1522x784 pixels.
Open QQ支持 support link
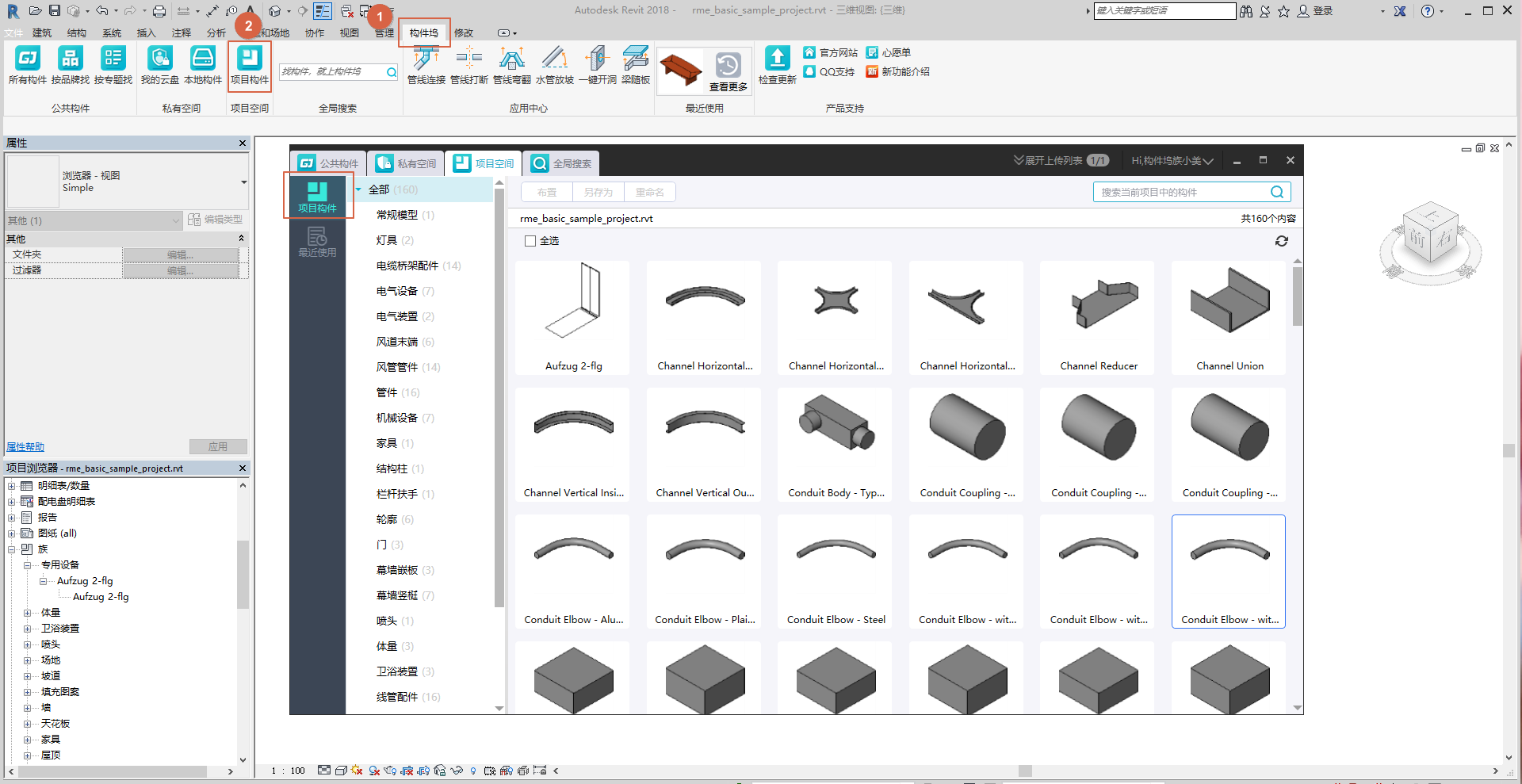point(828,71)
